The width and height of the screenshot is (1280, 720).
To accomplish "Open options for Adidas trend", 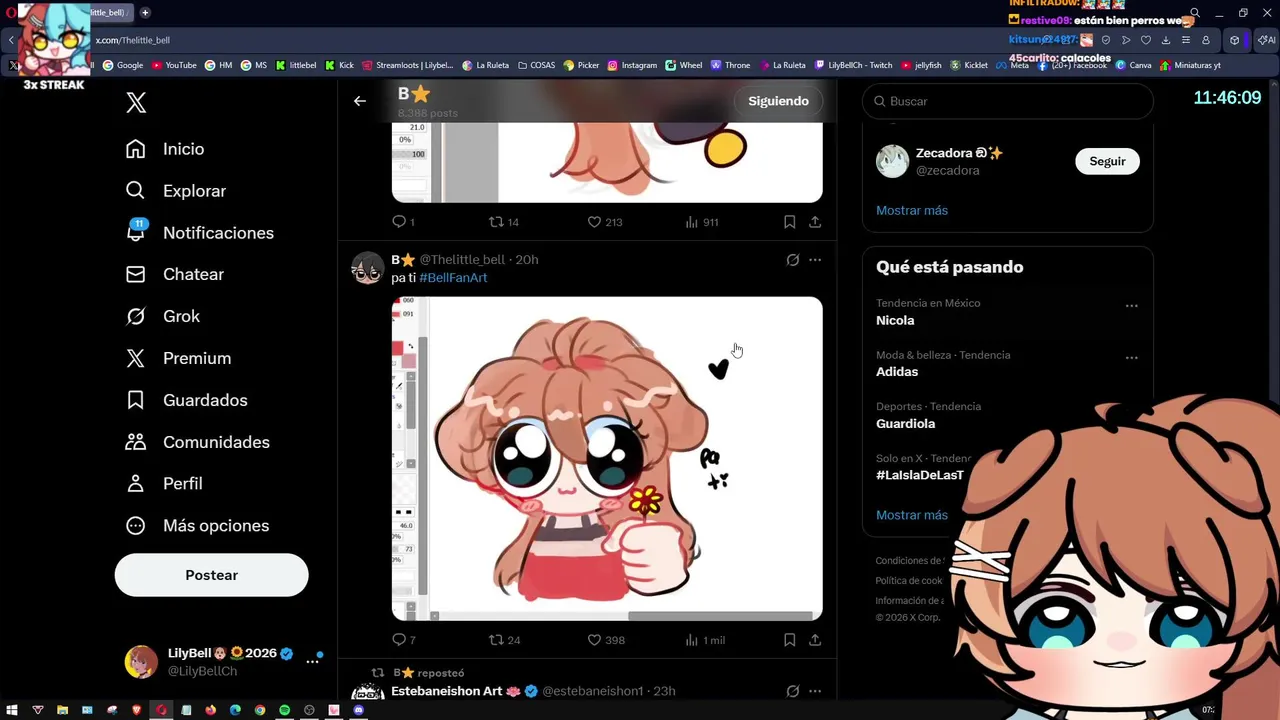I will (1131, 358).
